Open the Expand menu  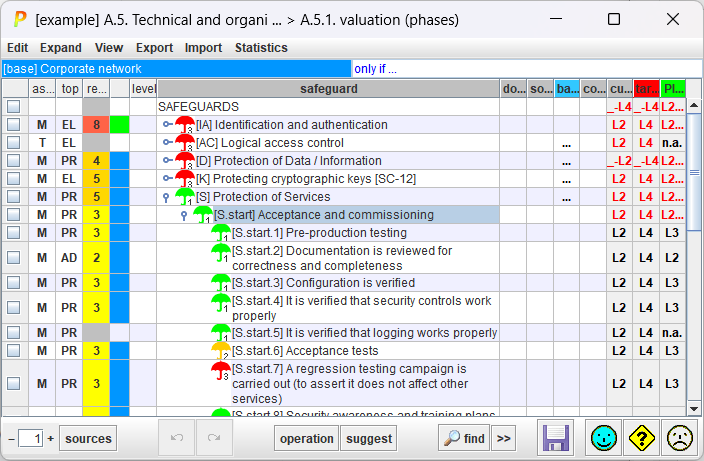pyautogui.click(x=61, y=48)
